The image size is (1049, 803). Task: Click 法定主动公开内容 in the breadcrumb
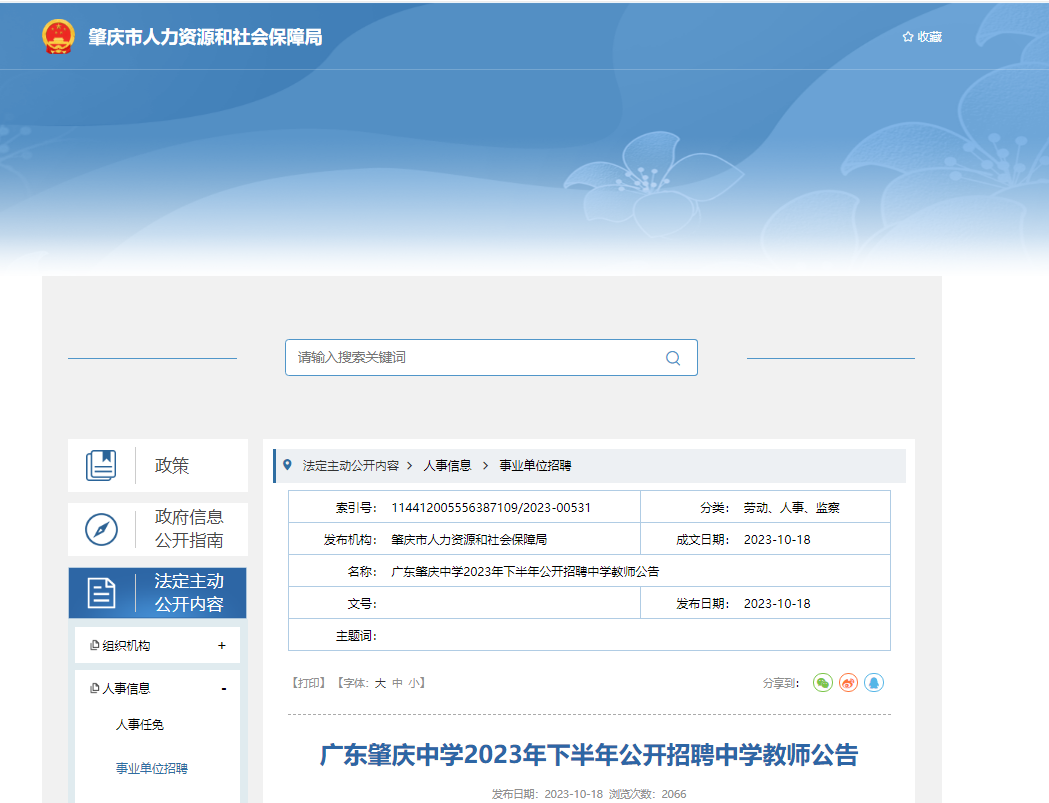pyautogui.click(x=350, y=466)
